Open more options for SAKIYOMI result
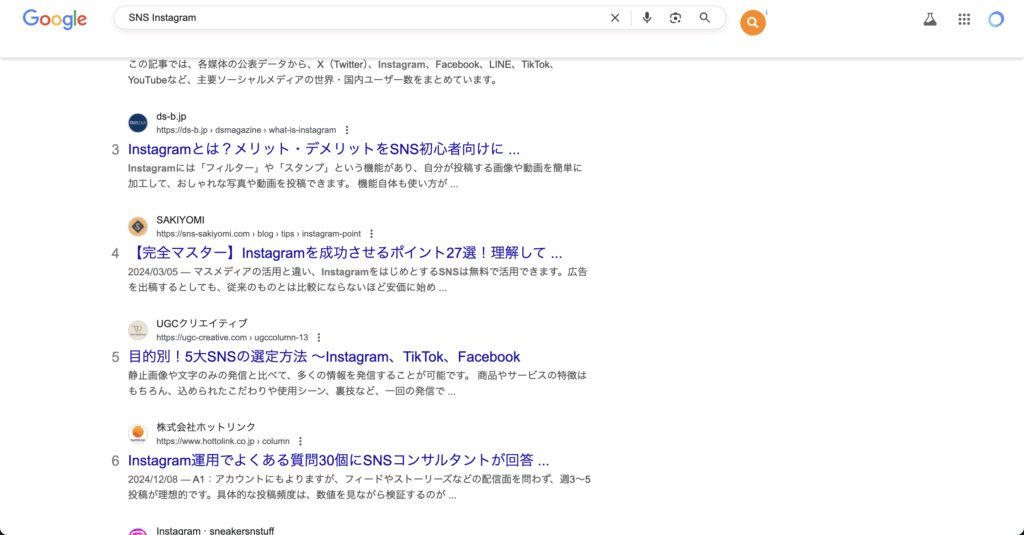Screen dimensions: 1024x535 372,234
